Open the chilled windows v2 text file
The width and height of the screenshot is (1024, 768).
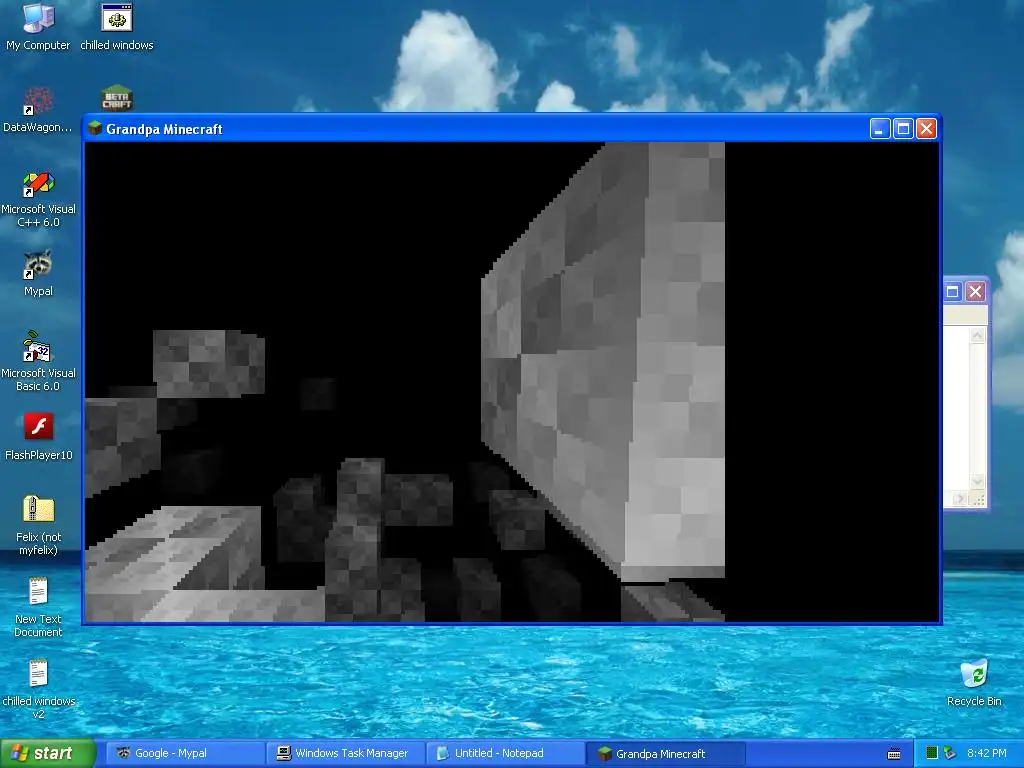pos(38,690)
